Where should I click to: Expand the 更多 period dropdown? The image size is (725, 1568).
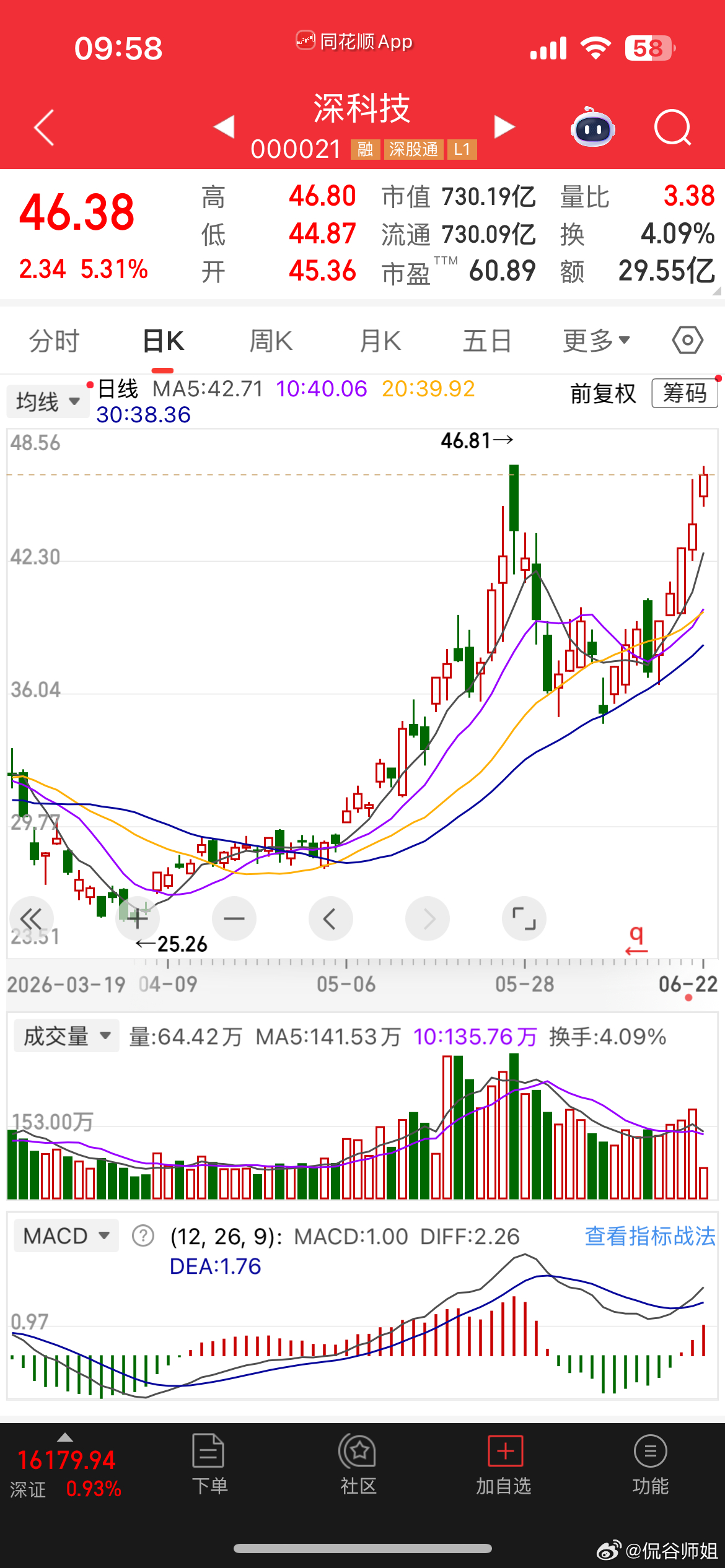pyautogui.click(x=596, y=341)
